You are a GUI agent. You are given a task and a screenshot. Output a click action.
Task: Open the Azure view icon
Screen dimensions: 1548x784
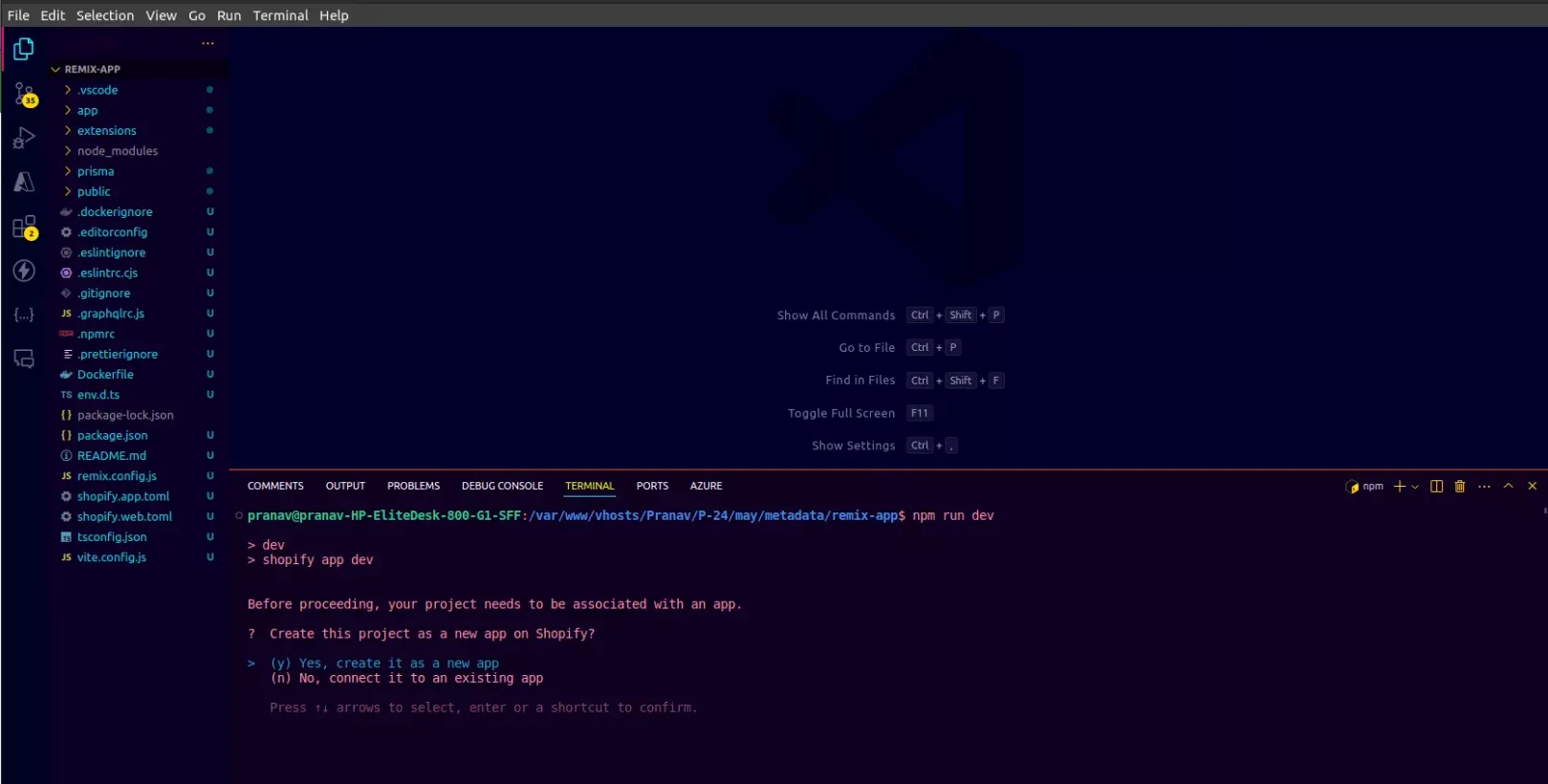(x=24, y=182)
